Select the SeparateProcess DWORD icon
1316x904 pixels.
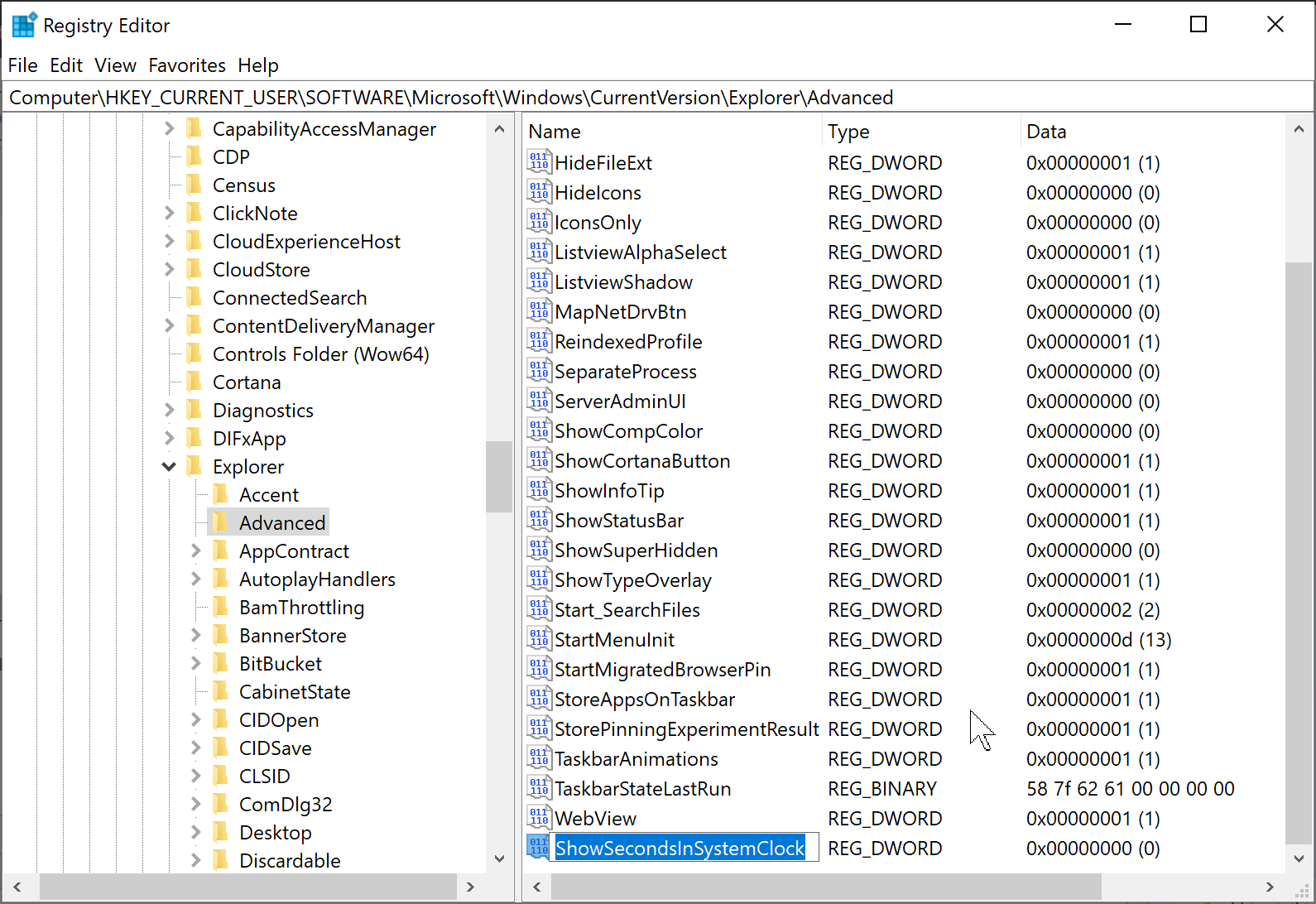[x=539, y=371]
